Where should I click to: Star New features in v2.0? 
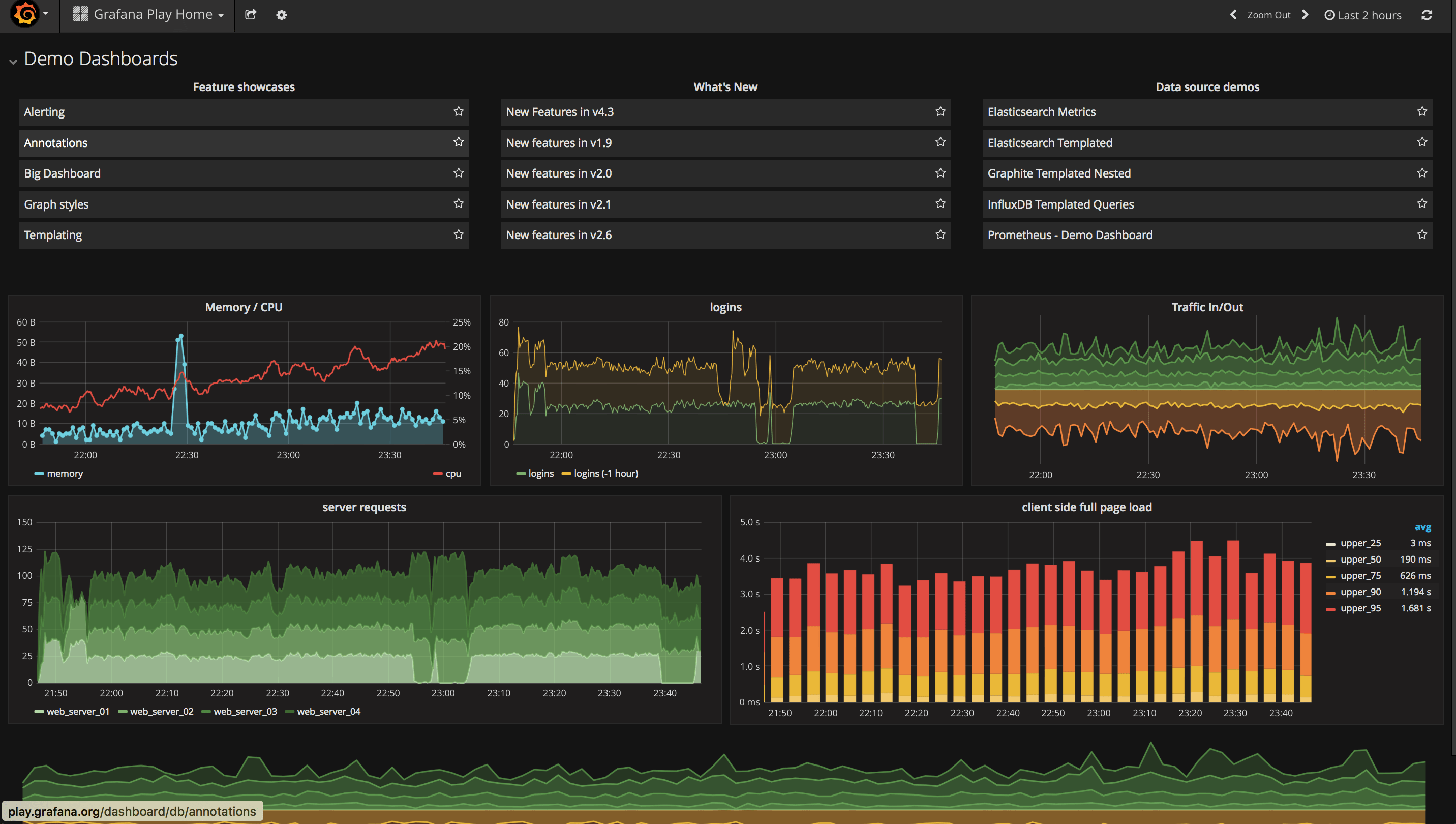(x=940, y=173)
